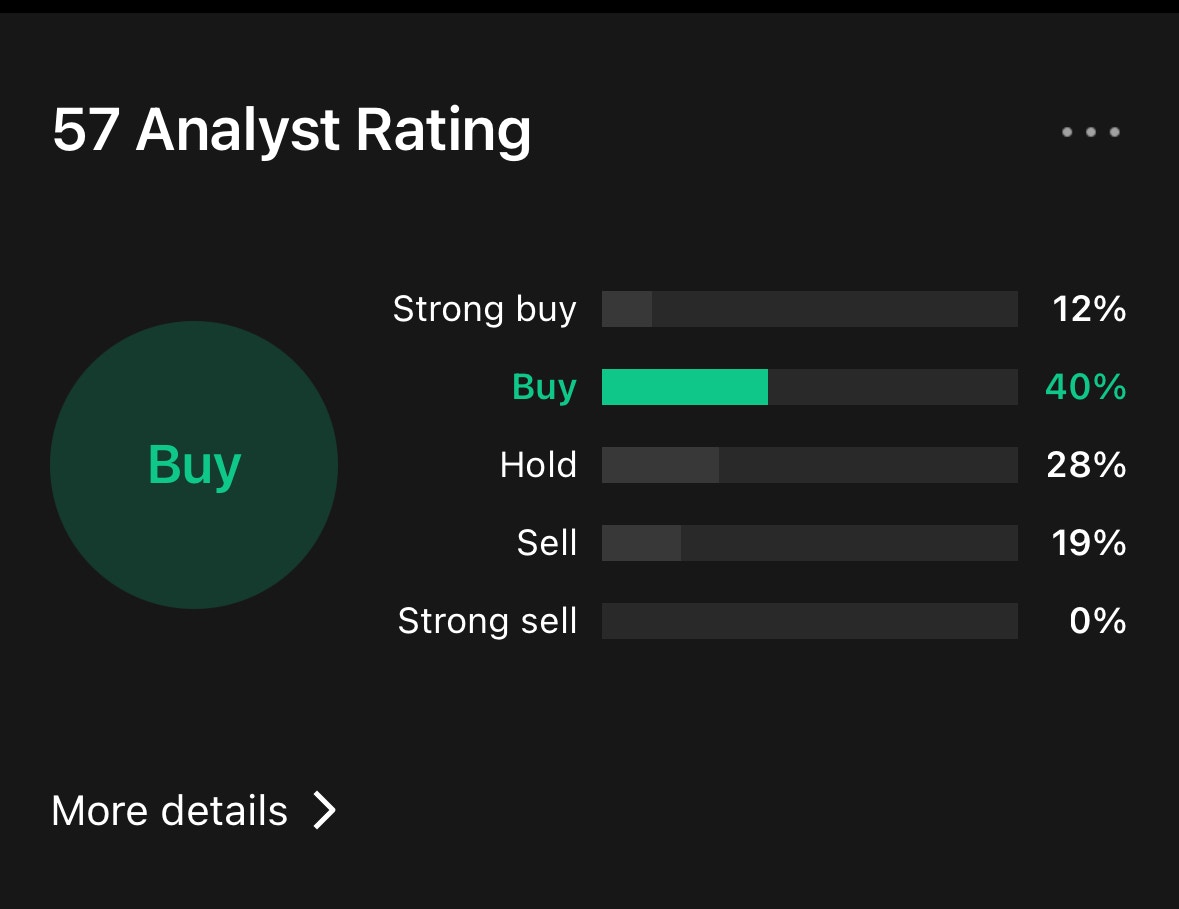Select the Hold rating label
Screen dimensions: 1179x909
coord(538,465)
